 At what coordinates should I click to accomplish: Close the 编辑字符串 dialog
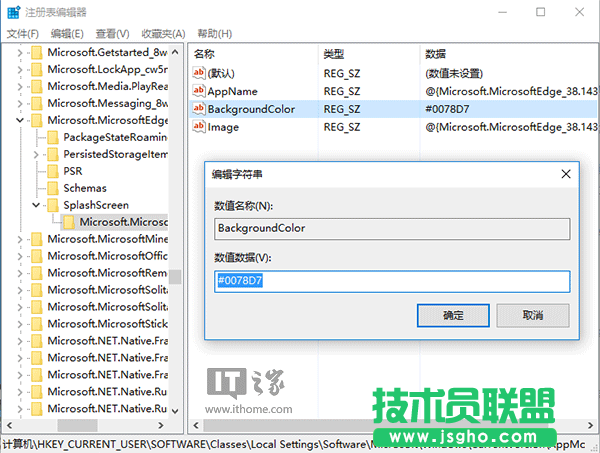566,174
